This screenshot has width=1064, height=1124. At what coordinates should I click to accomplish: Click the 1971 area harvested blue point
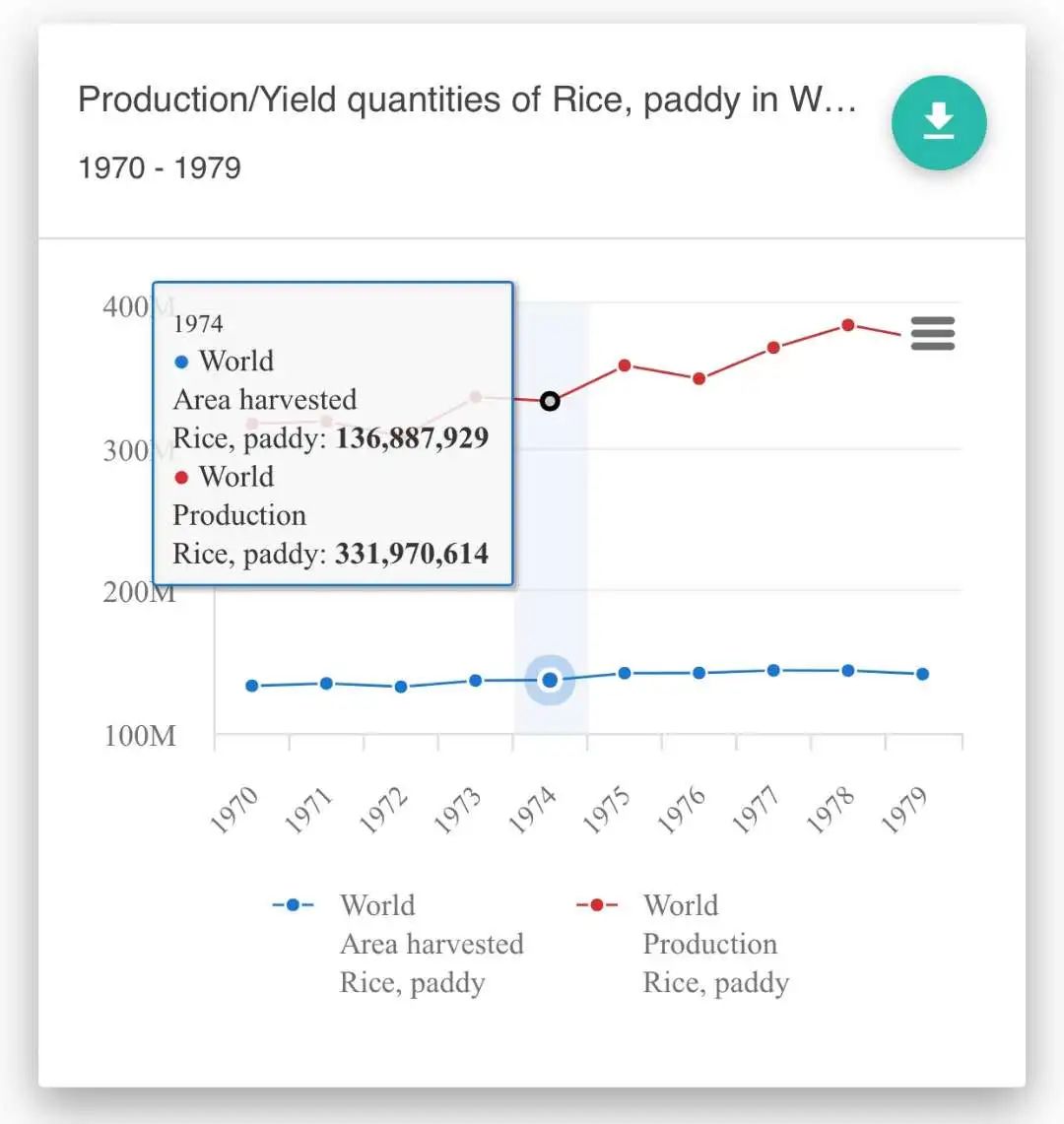coord(326,683)
